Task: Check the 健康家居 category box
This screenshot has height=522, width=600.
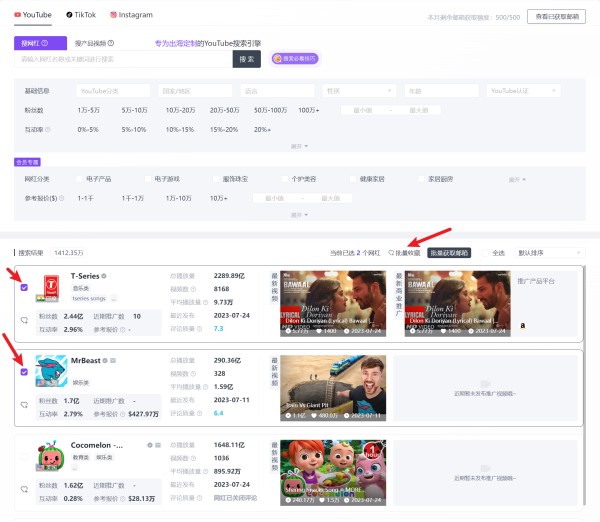Action: tap(353, 179)
